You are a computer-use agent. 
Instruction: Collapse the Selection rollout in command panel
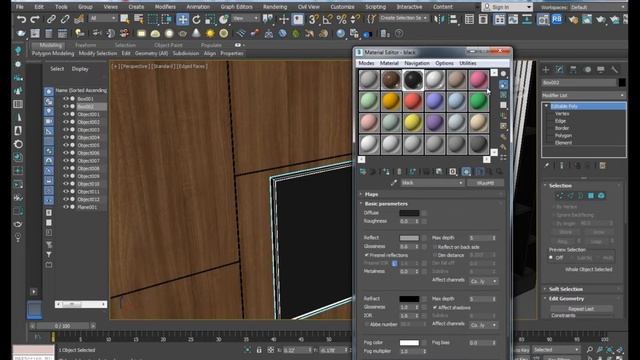point(560,185)
